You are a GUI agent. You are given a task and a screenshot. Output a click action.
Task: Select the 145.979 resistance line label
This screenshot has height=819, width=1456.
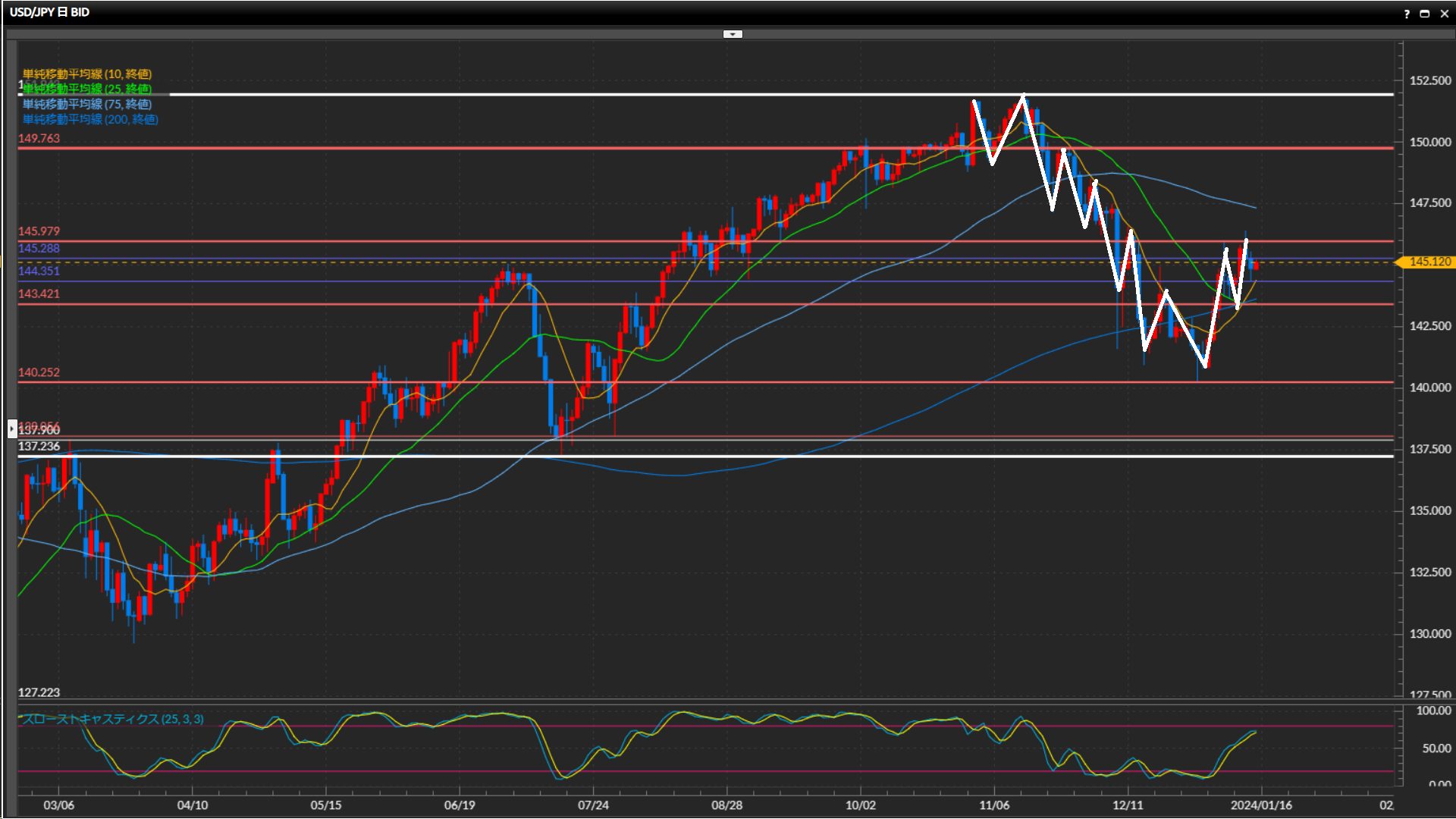[39, 231]
